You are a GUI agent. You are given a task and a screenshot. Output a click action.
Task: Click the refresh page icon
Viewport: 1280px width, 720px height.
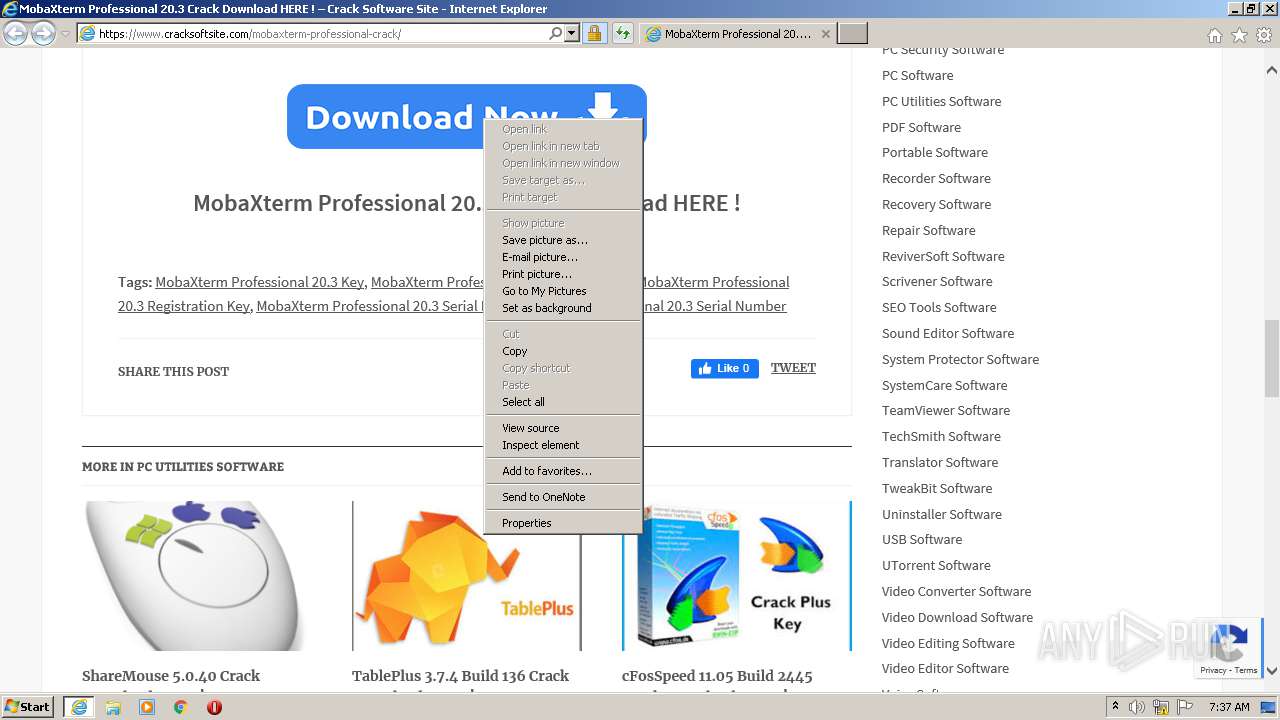click(x=623, y=34)
